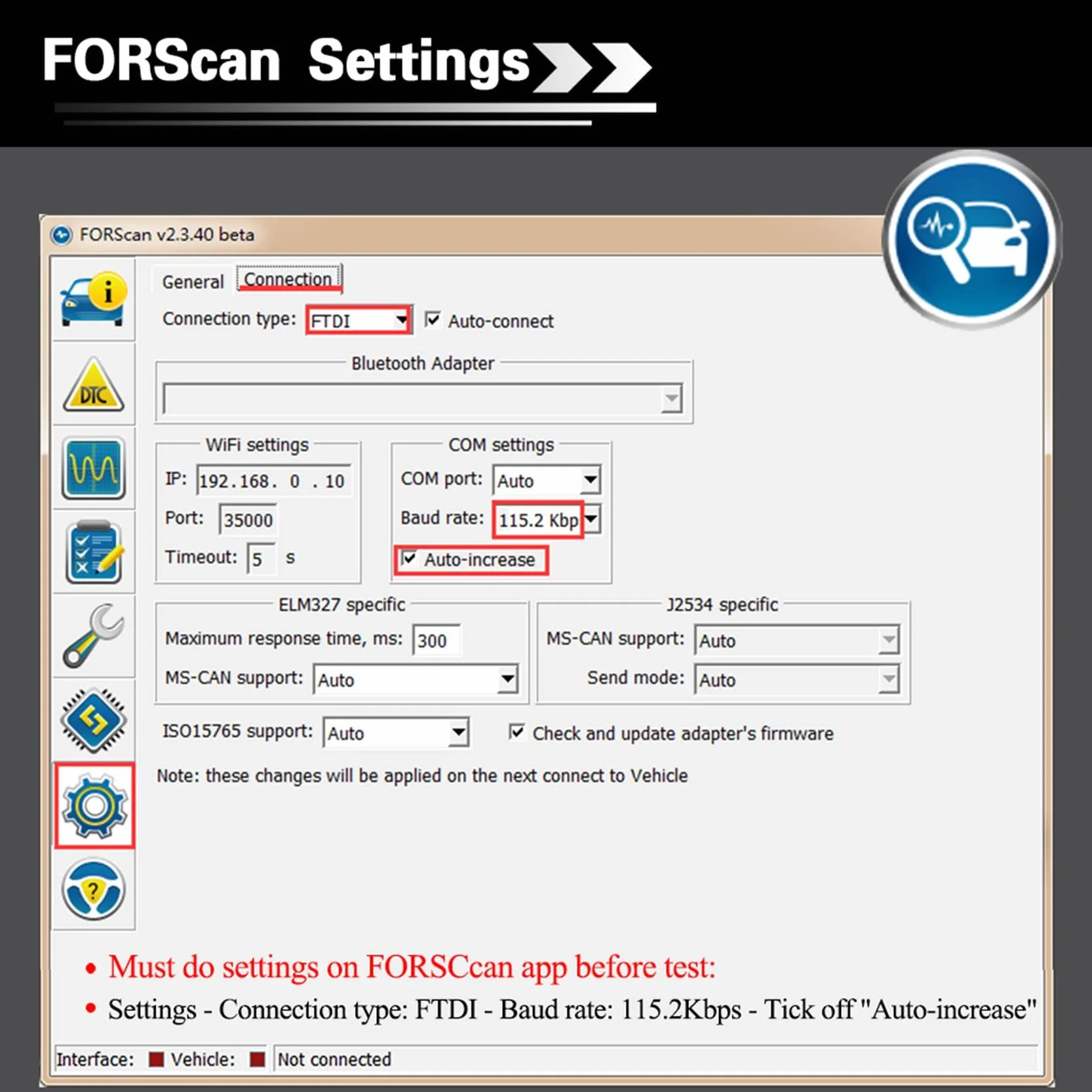Toggle the Auto-connect checkbox

pyautogui.click(x=433, y=320)
